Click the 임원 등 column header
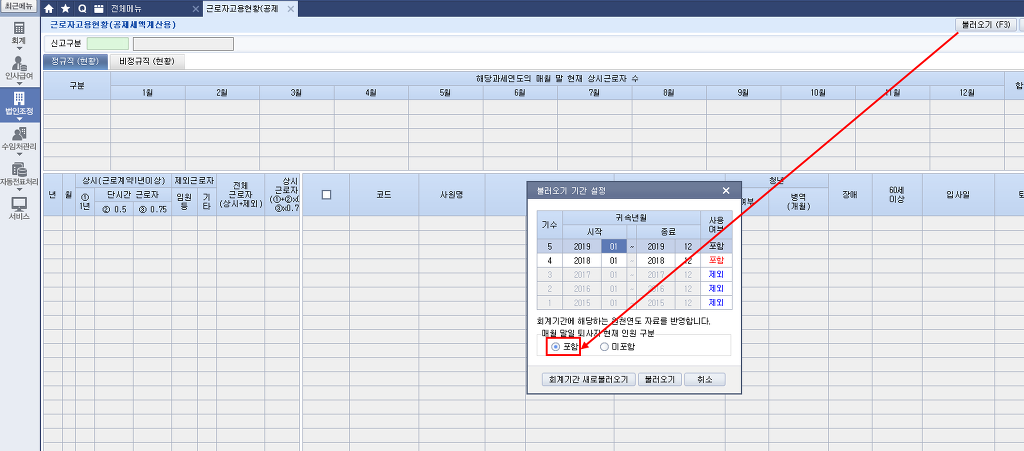The width and height of the screenshot is (1024, 451). click(184, 202)
